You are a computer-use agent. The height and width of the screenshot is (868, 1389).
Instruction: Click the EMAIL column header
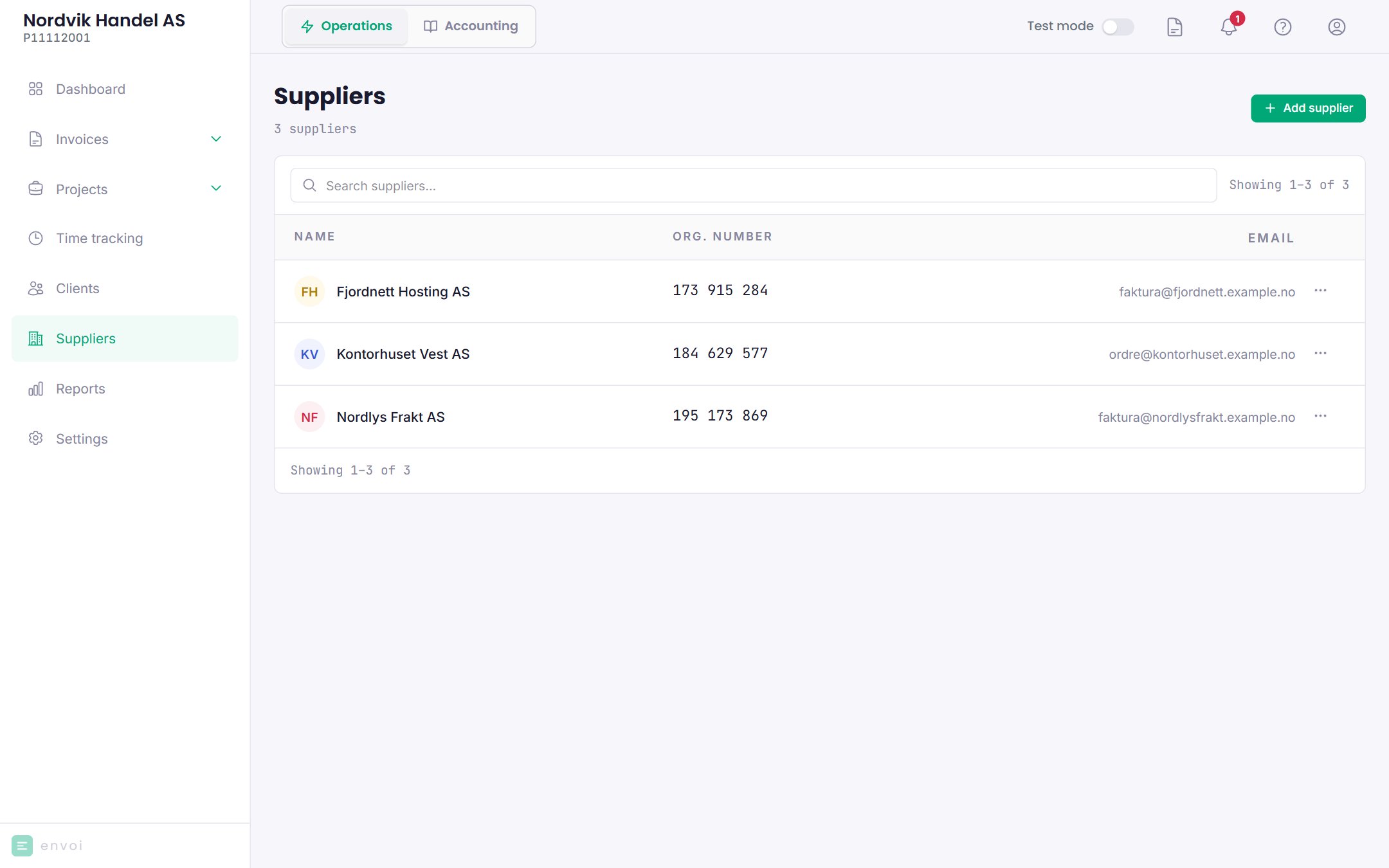tap(1271, 239)
